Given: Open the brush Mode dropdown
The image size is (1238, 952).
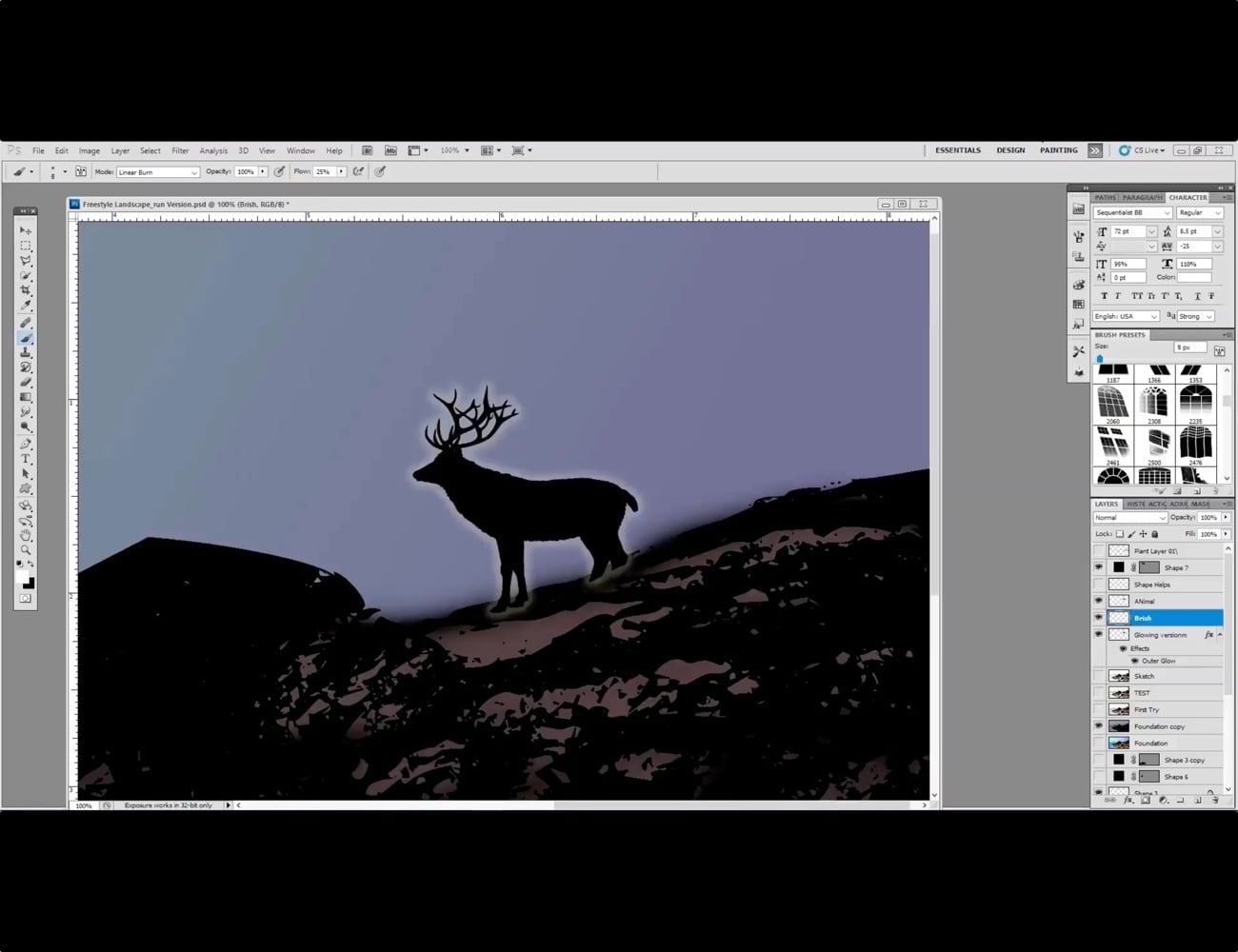Looking at the screenshot, I should click(x=158, y=172).
